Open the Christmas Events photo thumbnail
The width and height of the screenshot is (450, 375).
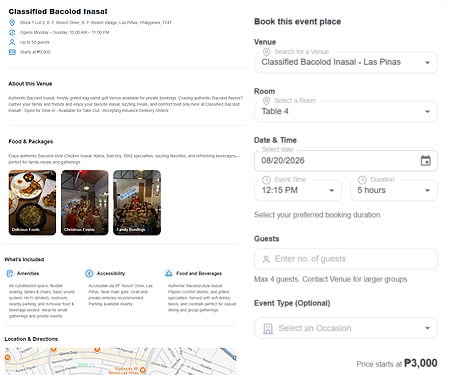click(85, 203)
